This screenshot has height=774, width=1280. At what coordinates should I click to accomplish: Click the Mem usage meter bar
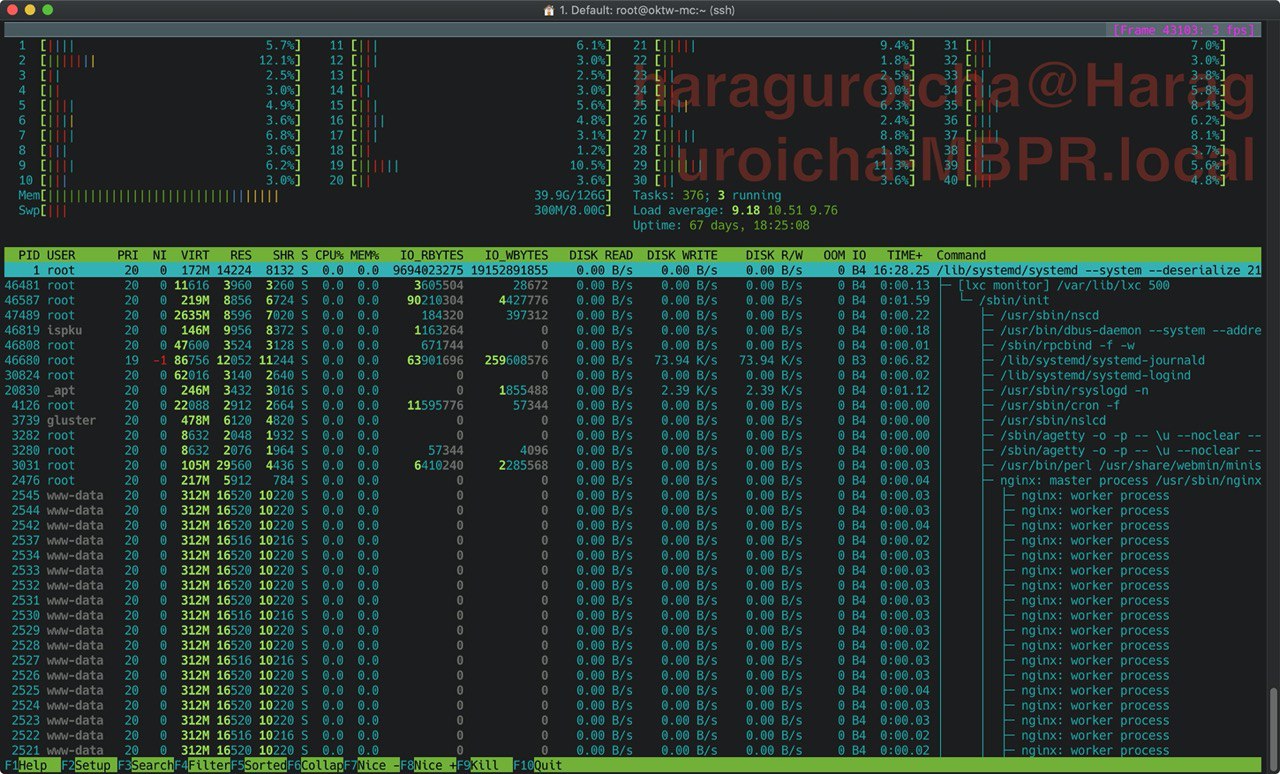tap(316, 195)
